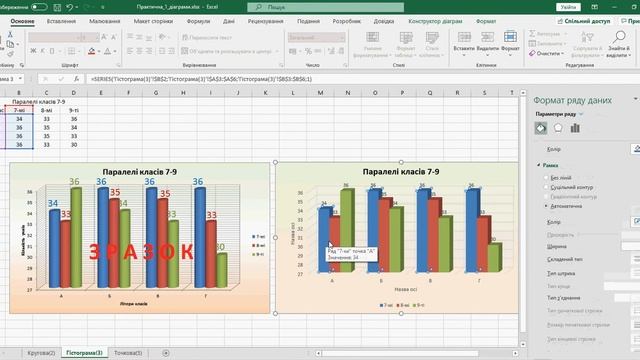Viewport: 640px width, 360px height.
Task: Open the Format pane options arrow
Action: coord(636,99)
